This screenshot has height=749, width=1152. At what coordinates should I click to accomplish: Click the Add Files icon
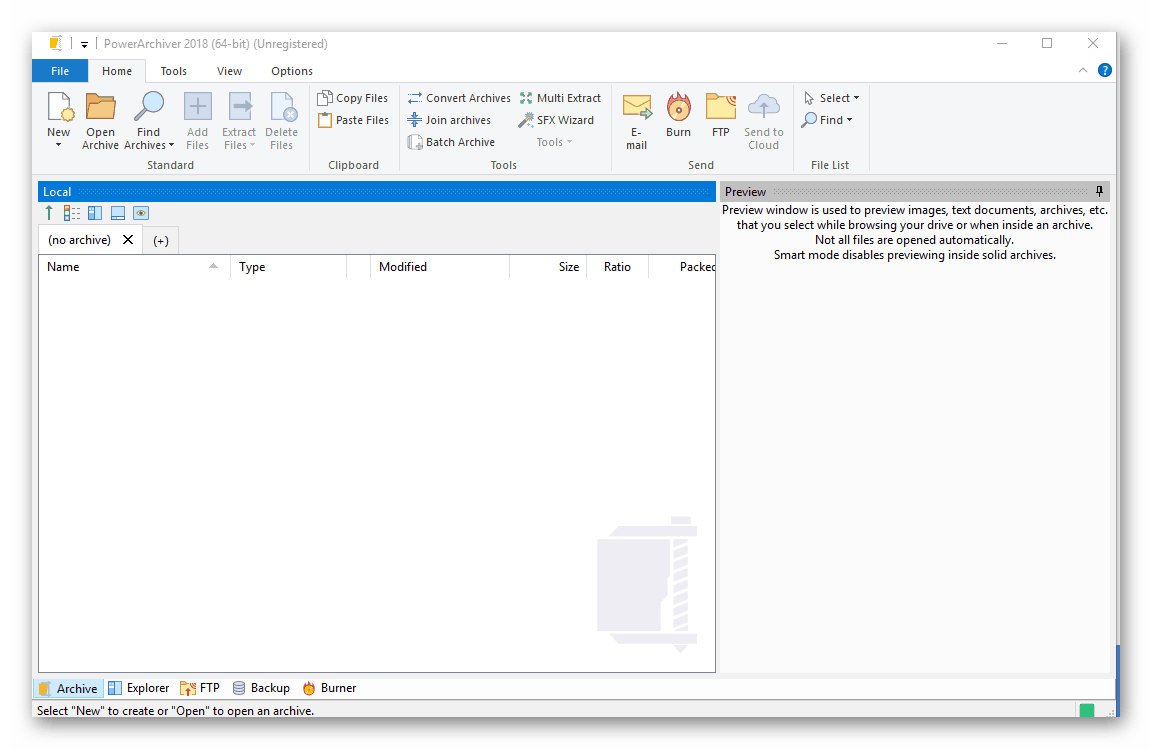click(x=198, y=107)
